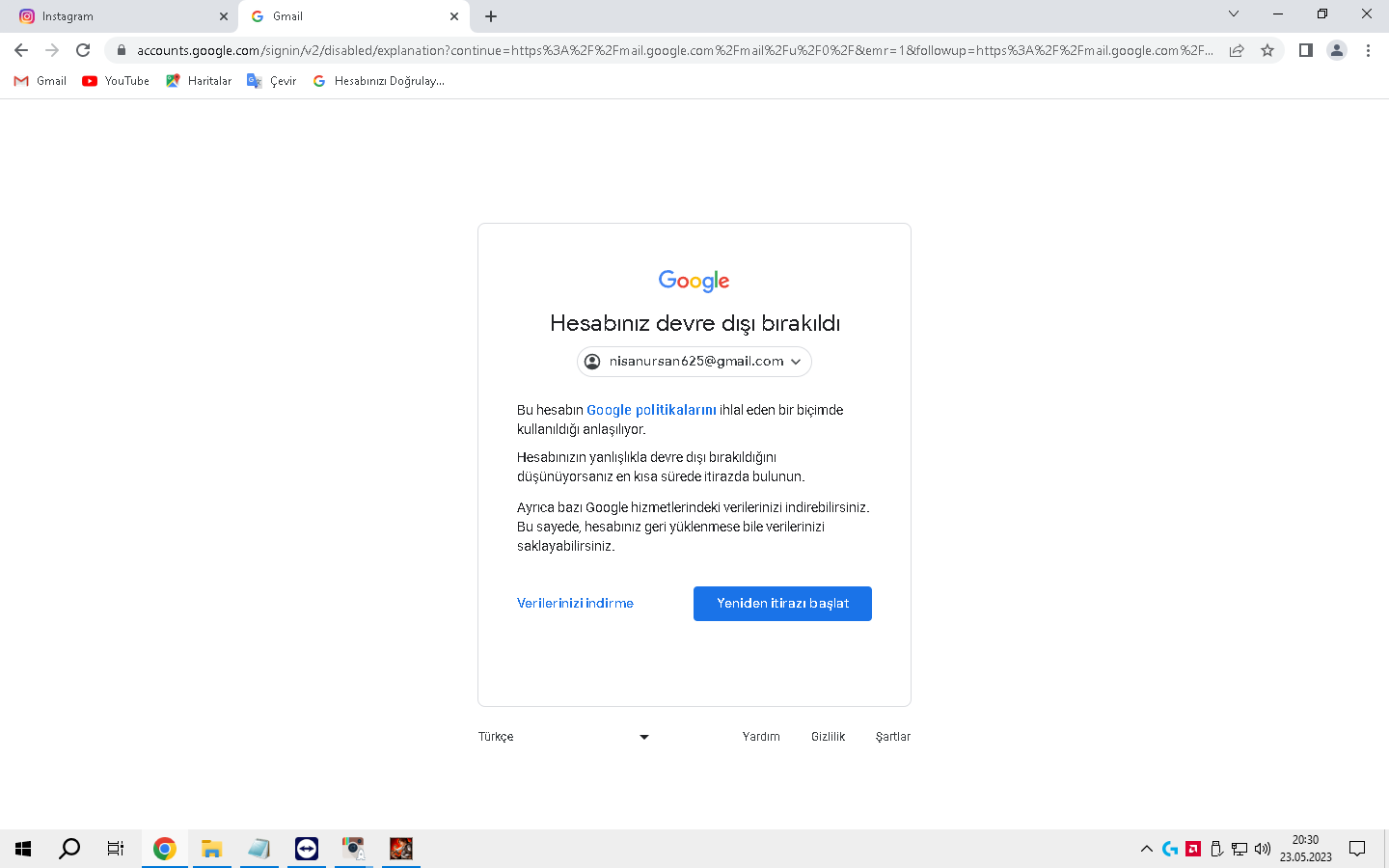Open Haritalar bookmark

click(x=199, y=81)
